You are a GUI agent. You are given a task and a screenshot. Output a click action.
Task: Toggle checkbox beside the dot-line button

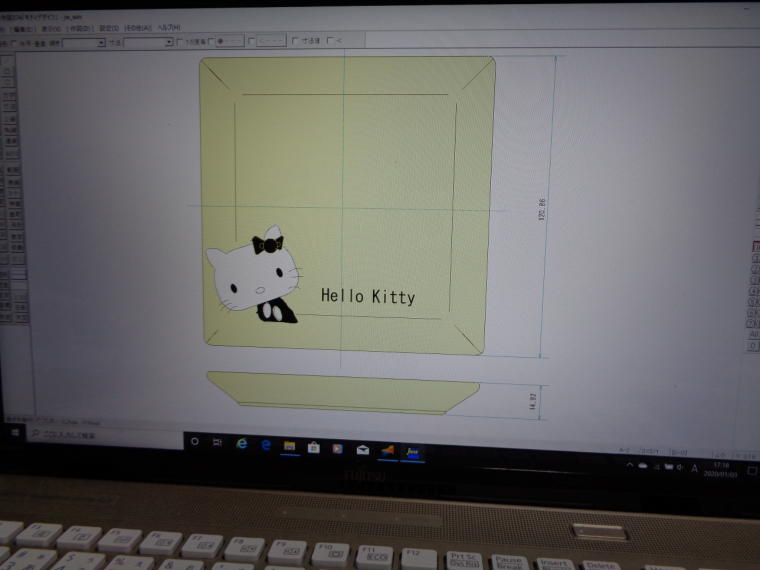(x=211, y=42)
